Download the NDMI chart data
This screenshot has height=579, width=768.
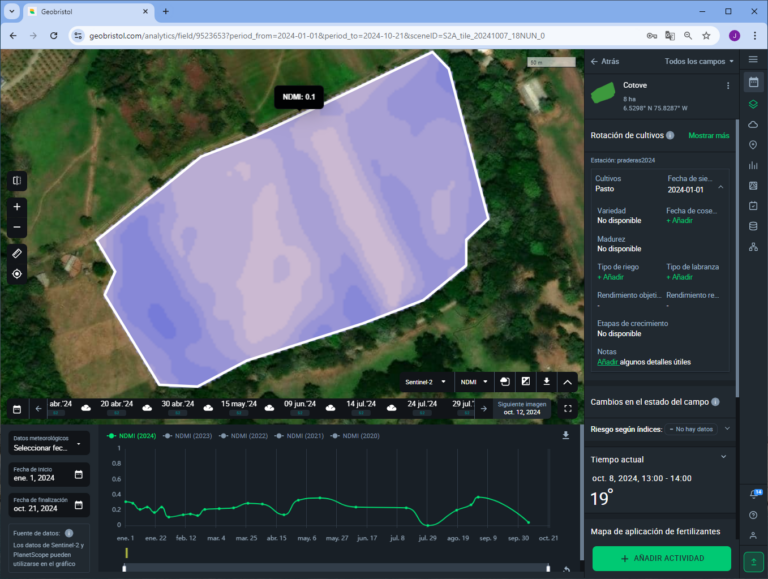point(566,436)
